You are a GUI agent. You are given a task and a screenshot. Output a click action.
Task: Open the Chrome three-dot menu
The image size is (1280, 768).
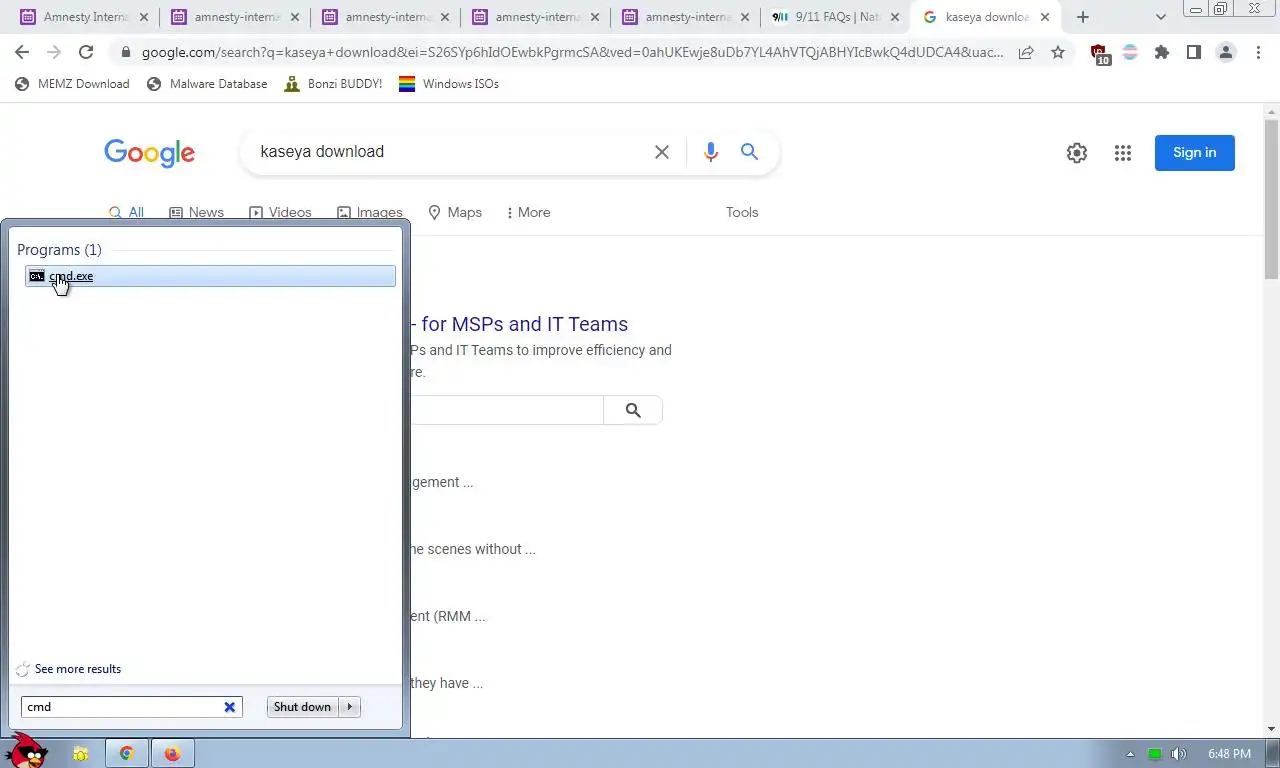(1258, 53)
